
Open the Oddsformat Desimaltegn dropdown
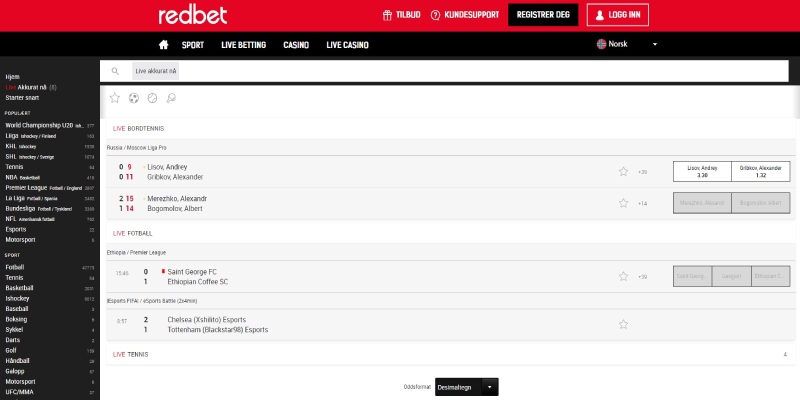[466, 387]
